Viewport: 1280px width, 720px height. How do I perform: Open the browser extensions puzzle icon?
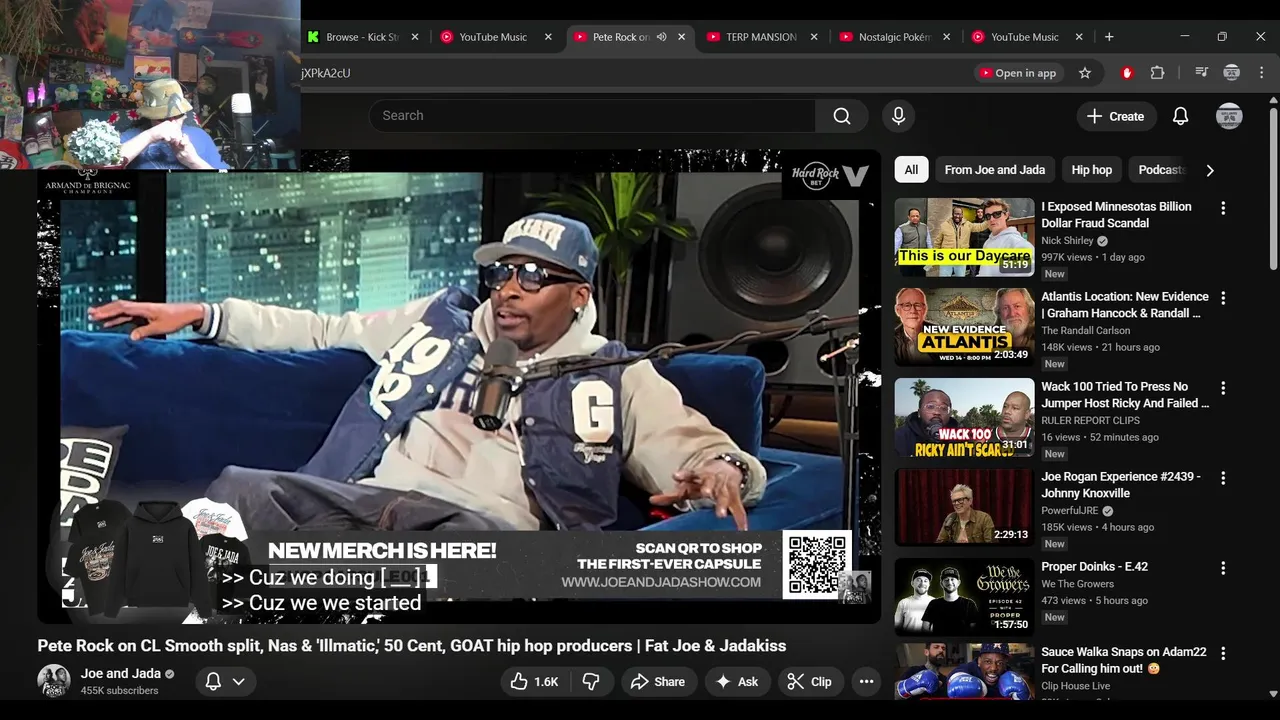tap(1157, 73)
